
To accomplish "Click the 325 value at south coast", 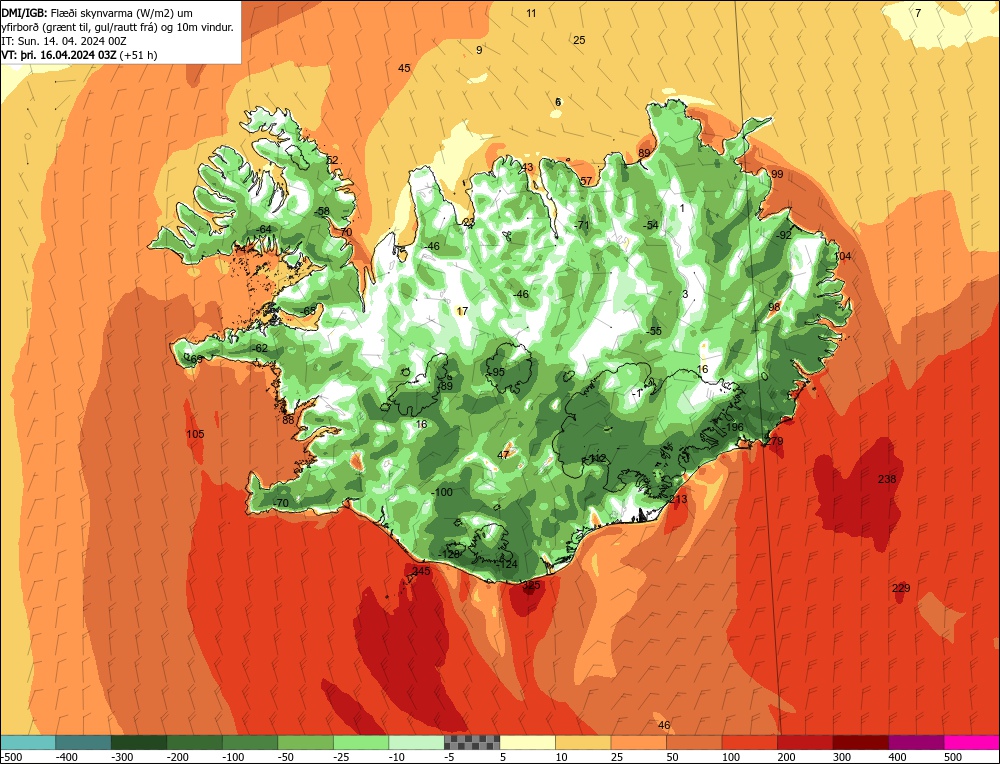I will pyautogui.click(x=531, y=585).
